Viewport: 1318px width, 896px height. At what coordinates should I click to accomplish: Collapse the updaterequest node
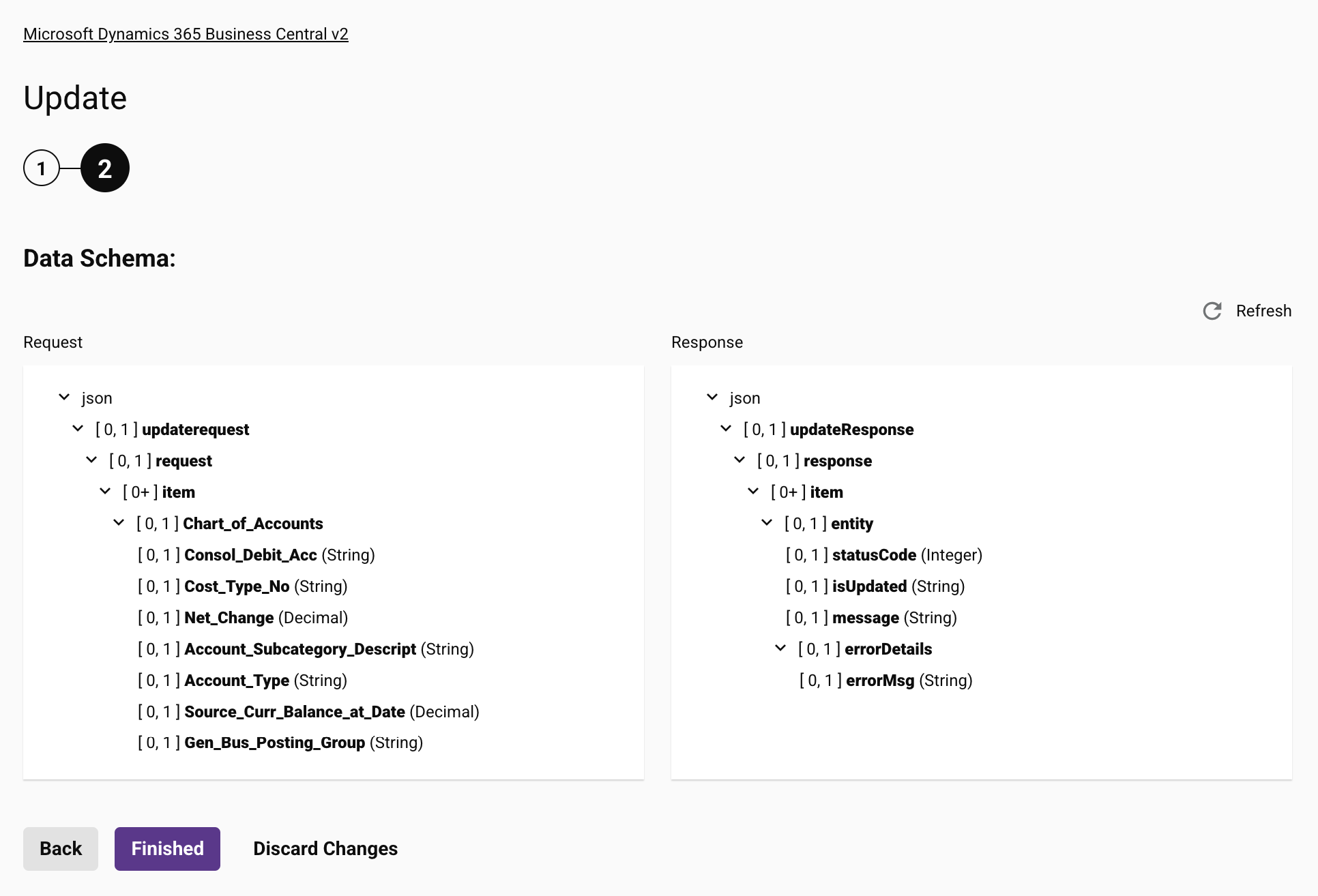(78, 428)
